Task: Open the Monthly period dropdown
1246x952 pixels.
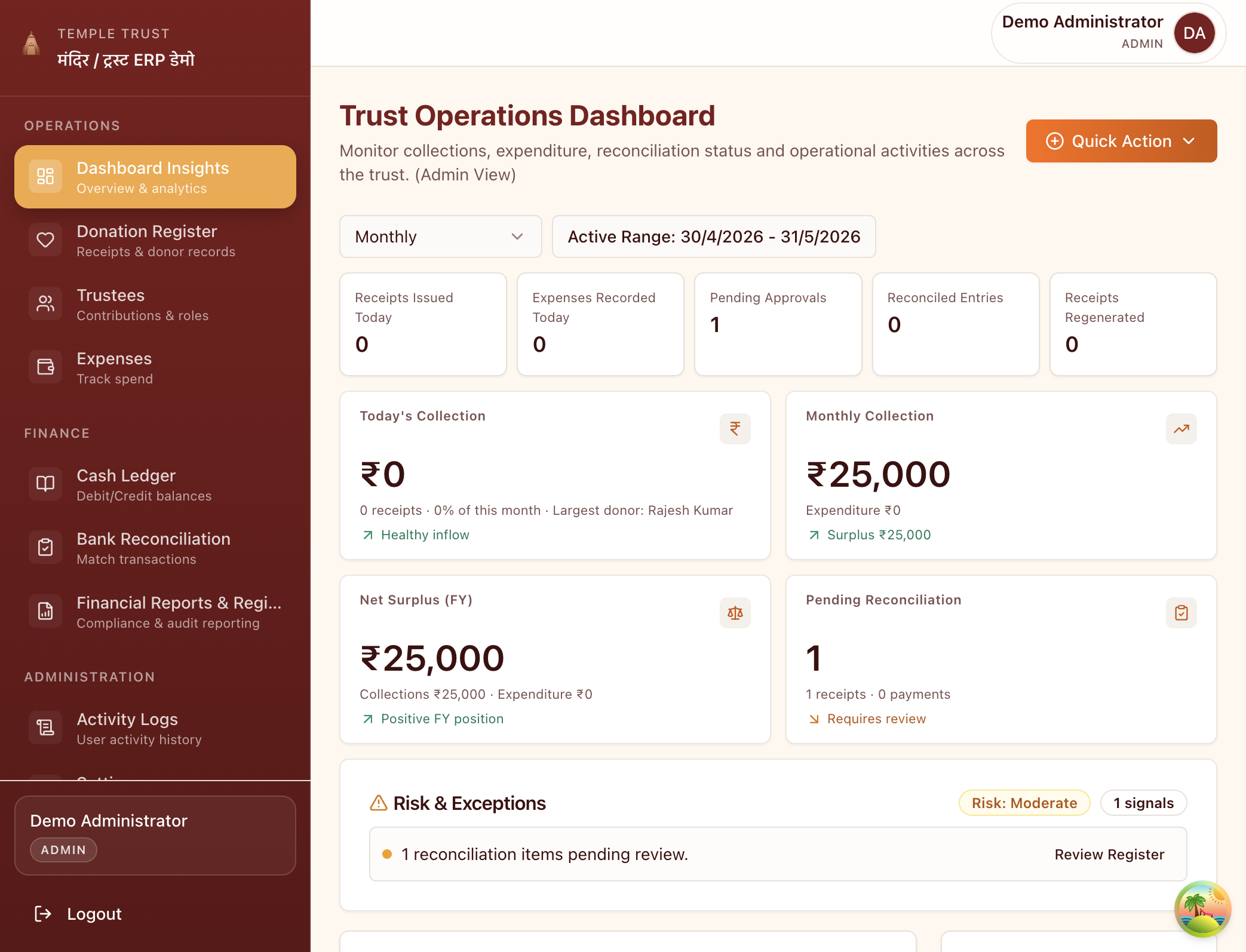Action: tap(441, 237)
